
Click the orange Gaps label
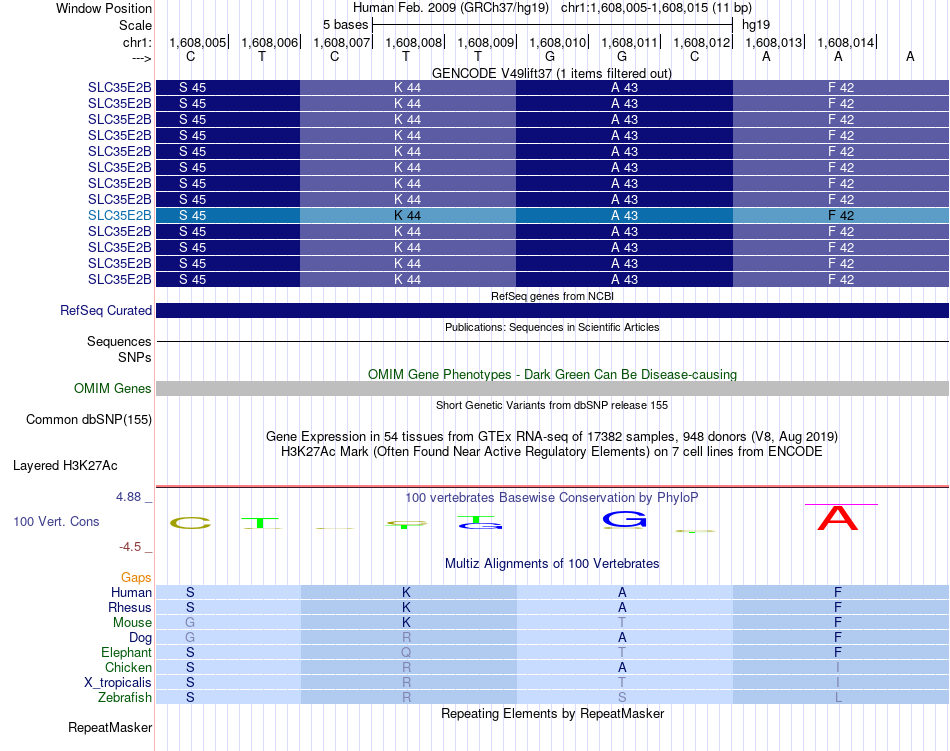[x=136, y=577]
